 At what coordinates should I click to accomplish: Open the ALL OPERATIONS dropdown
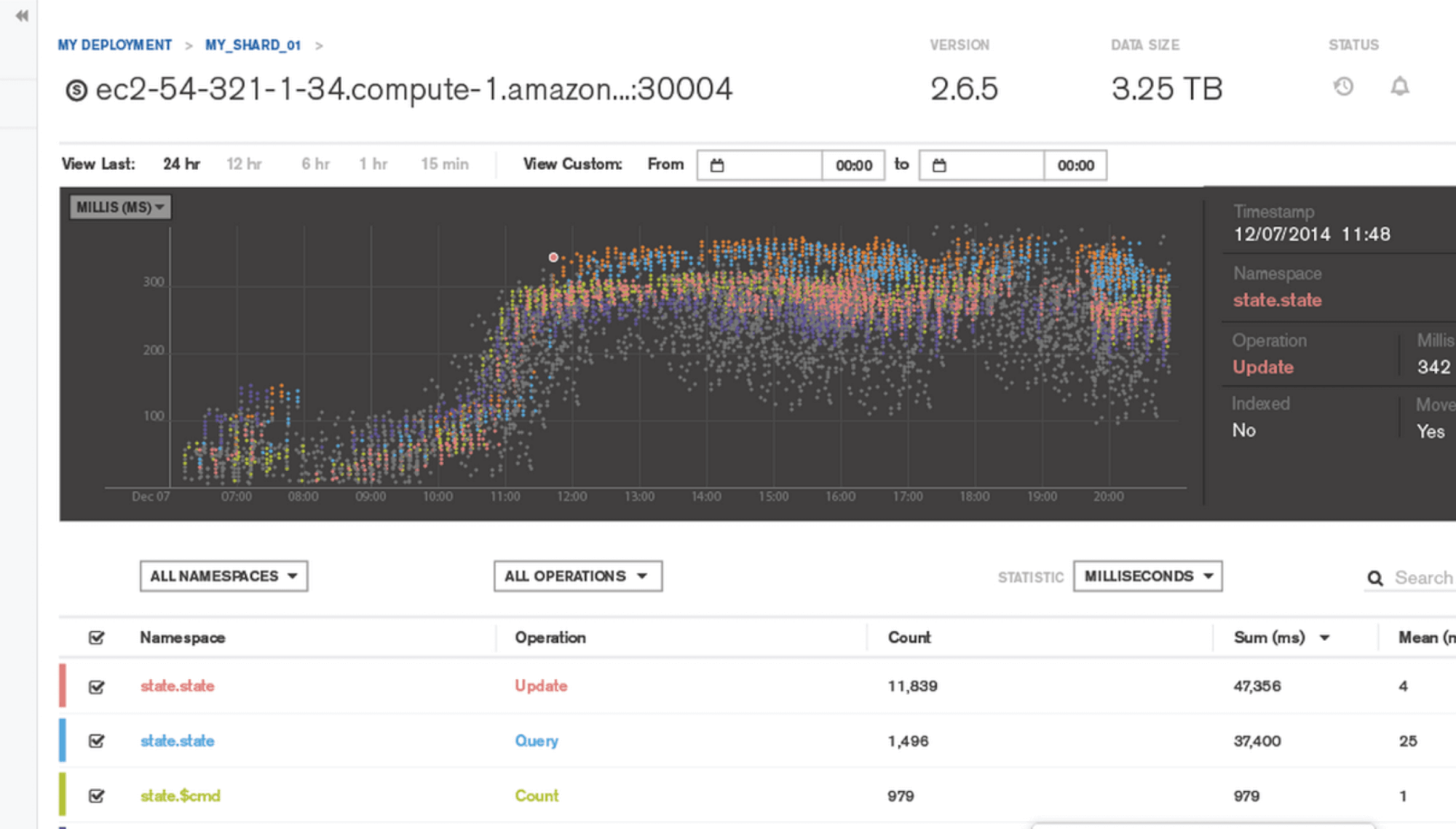tap(577, 576)
